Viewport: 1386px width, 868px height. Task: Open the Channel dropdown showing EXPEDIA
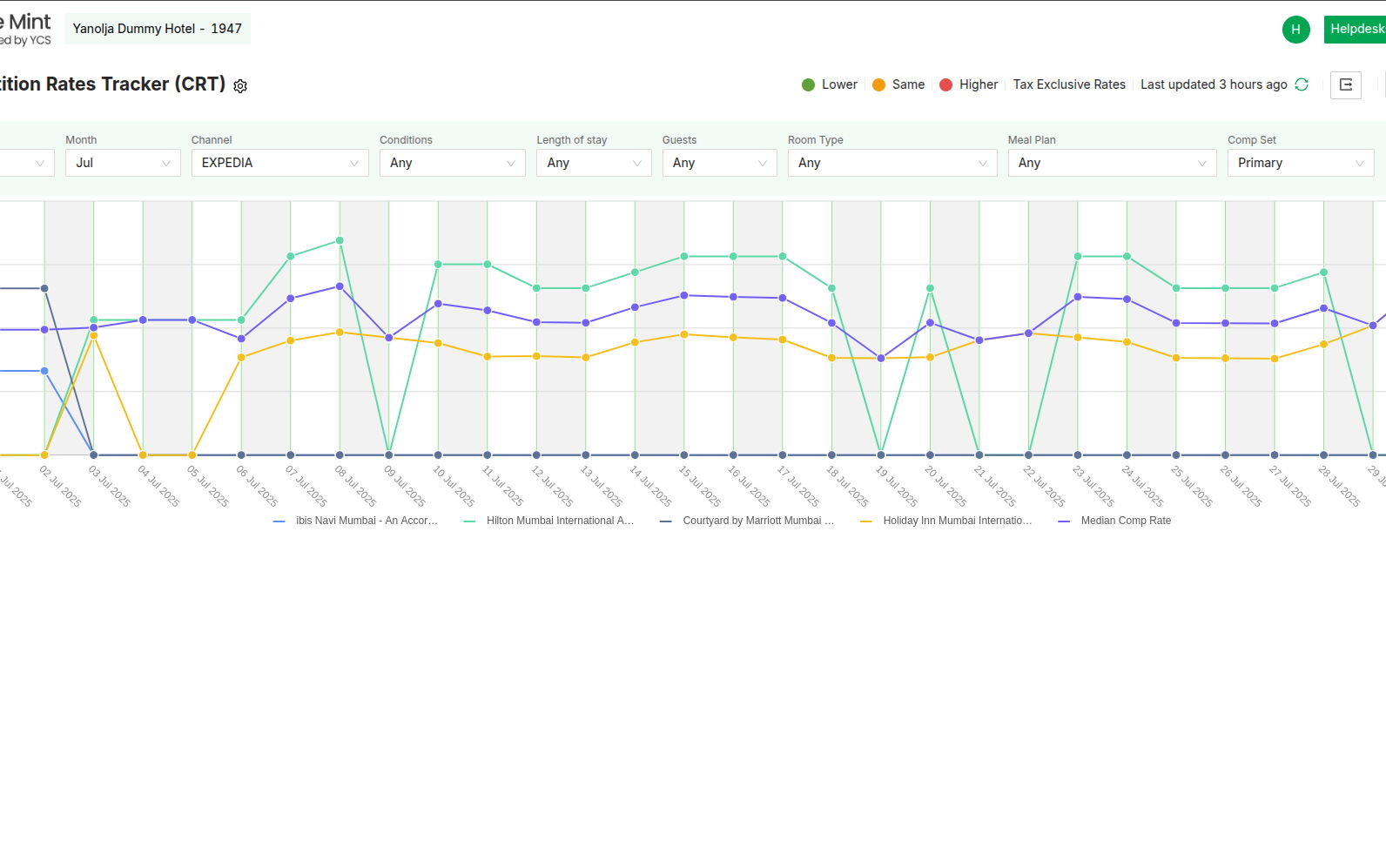point(279,163)
